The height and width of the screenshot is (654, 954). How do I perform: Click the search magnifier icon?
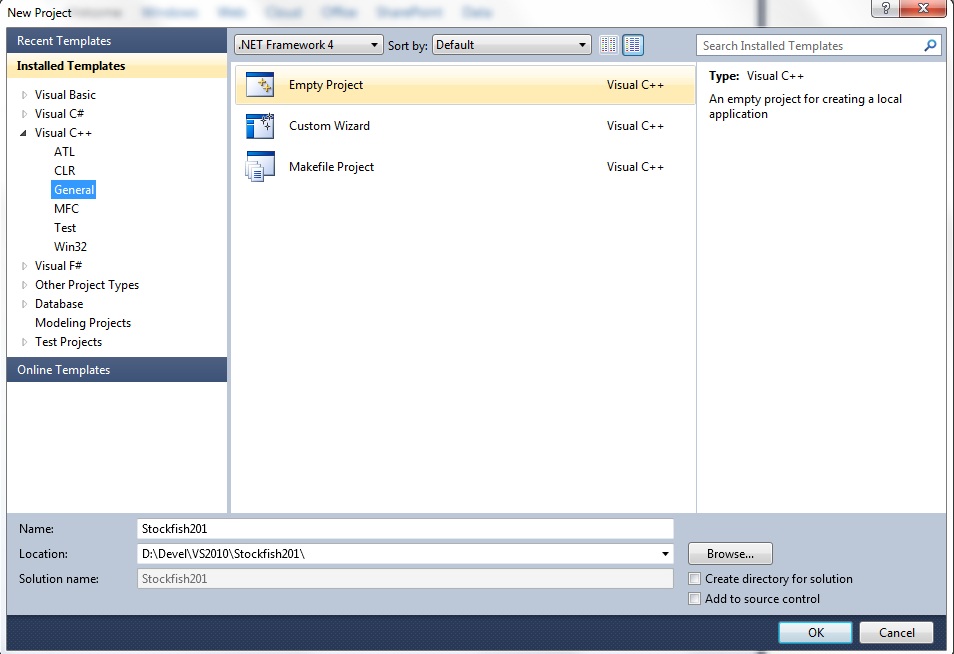pyautogui.click(x=930, y=46)
